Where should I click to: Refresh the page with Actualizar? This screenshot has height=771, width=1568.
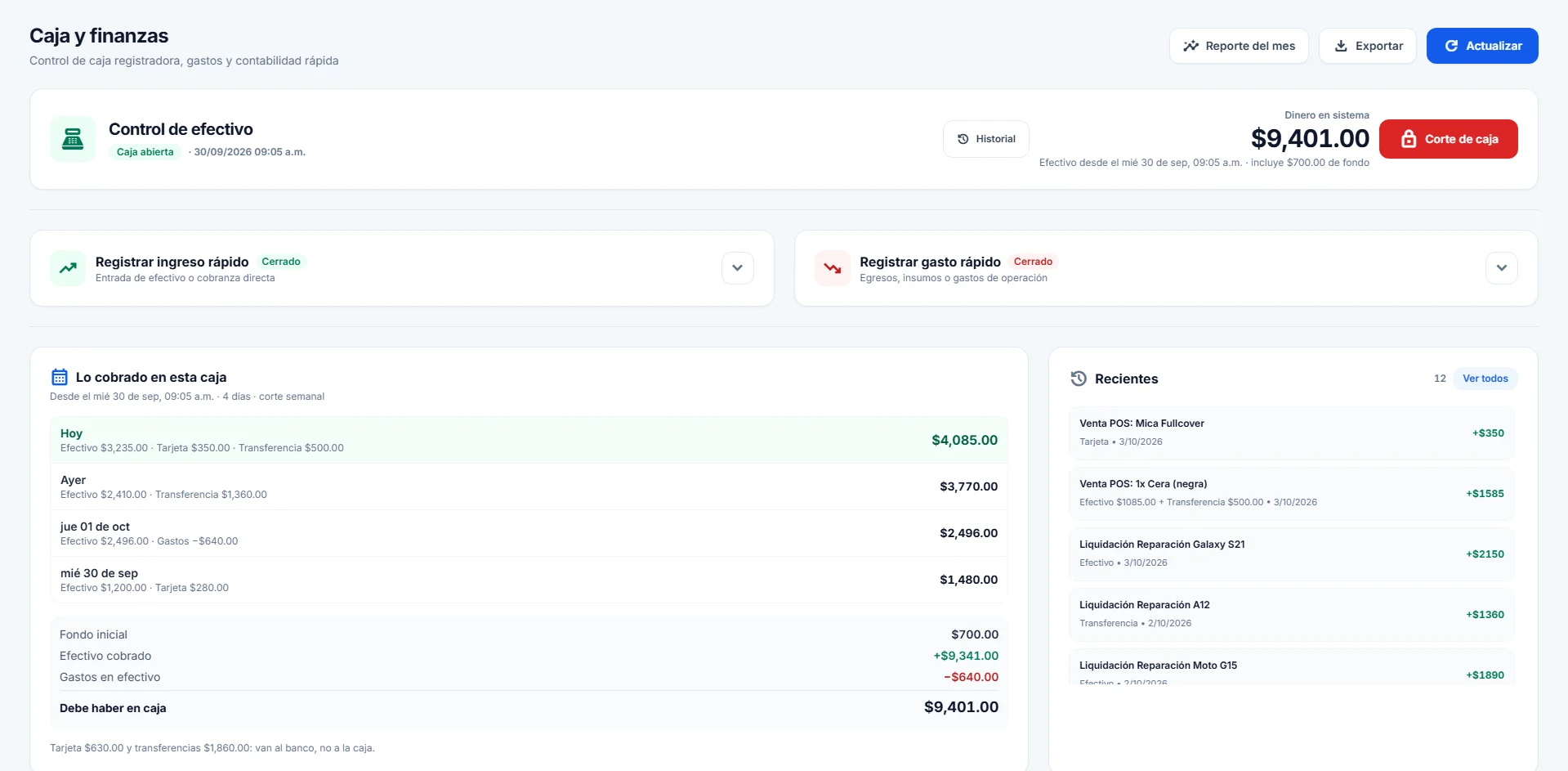(1482, 46)
